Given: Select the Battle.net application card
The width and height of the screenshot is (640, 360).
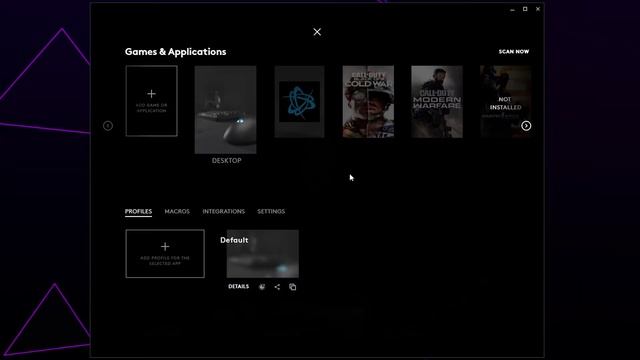Looking at the screenshot, I should click(x=300, y=102).
